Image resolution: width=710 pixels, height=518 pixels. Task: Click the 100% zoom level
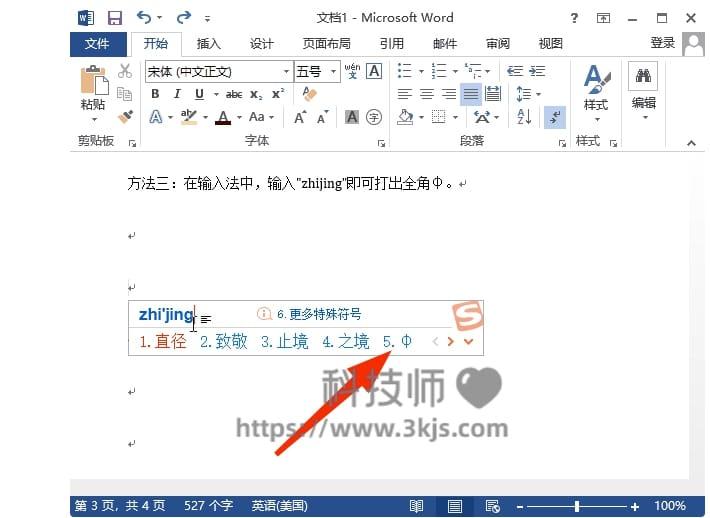click(669, 506)
